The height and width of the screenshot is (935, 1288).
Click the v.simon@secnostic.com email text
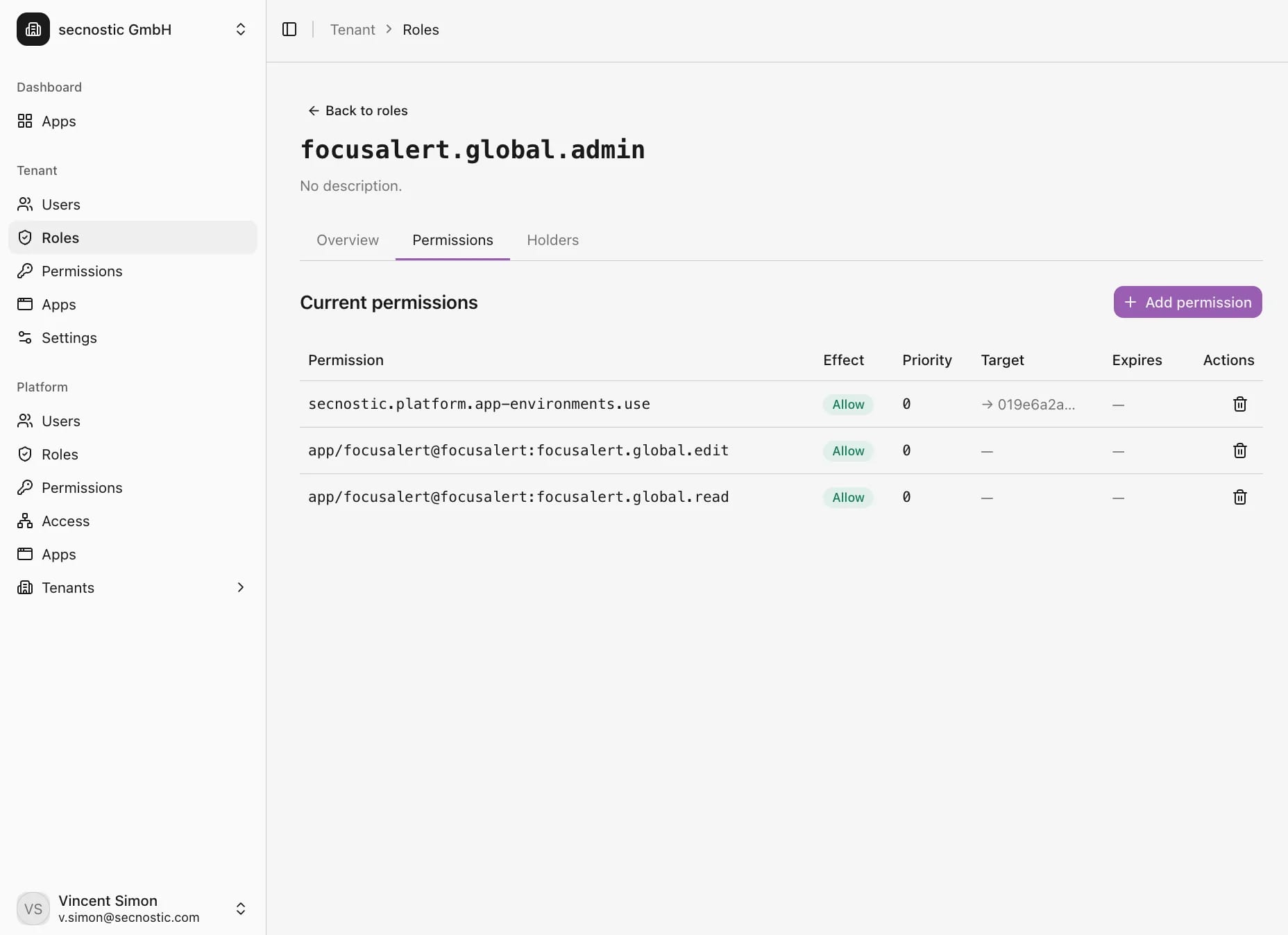[128, 917]
